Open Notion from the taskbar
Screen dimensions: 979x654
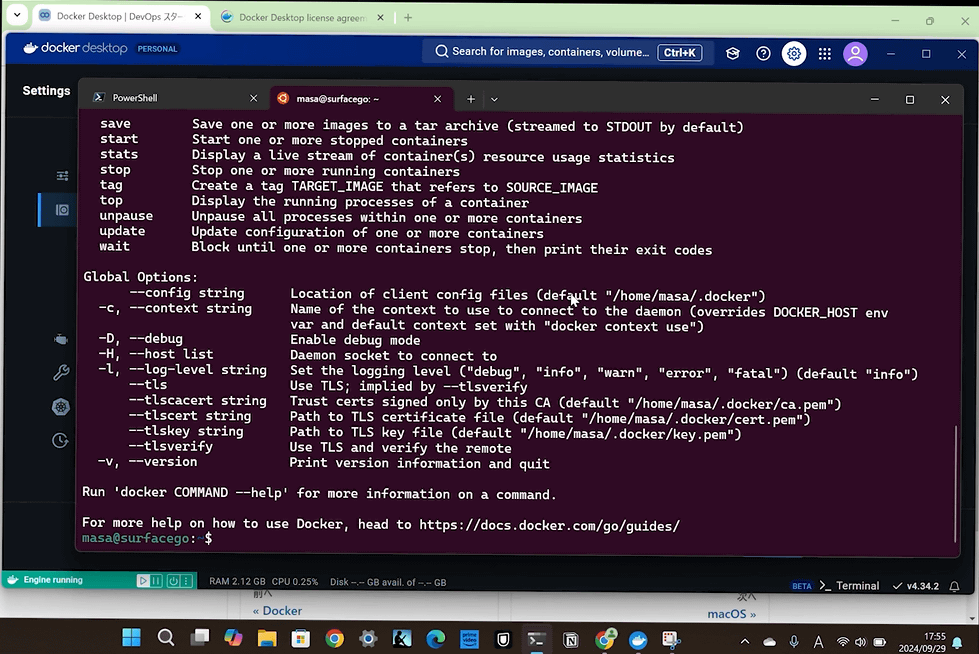tap(571, 639)
